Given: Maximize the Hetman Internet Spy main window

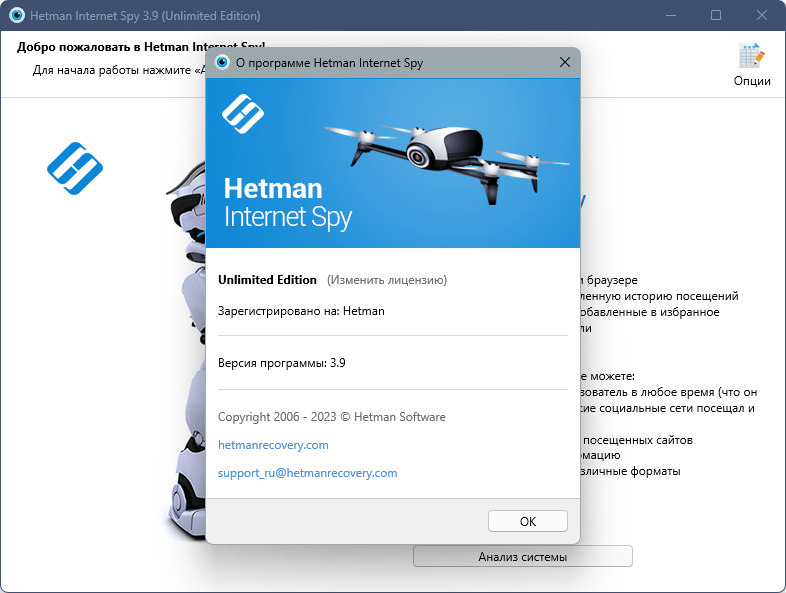Looking at the screenshot, I should (716, 15).
